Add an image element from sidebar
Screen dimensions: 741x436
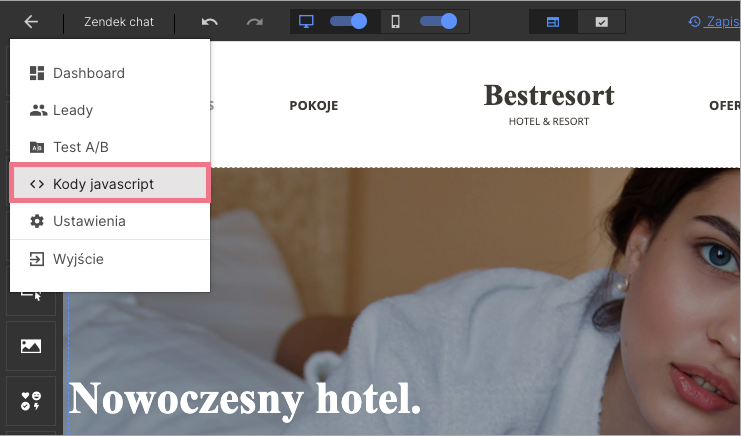pyautogui.click(x=31, y=346)
